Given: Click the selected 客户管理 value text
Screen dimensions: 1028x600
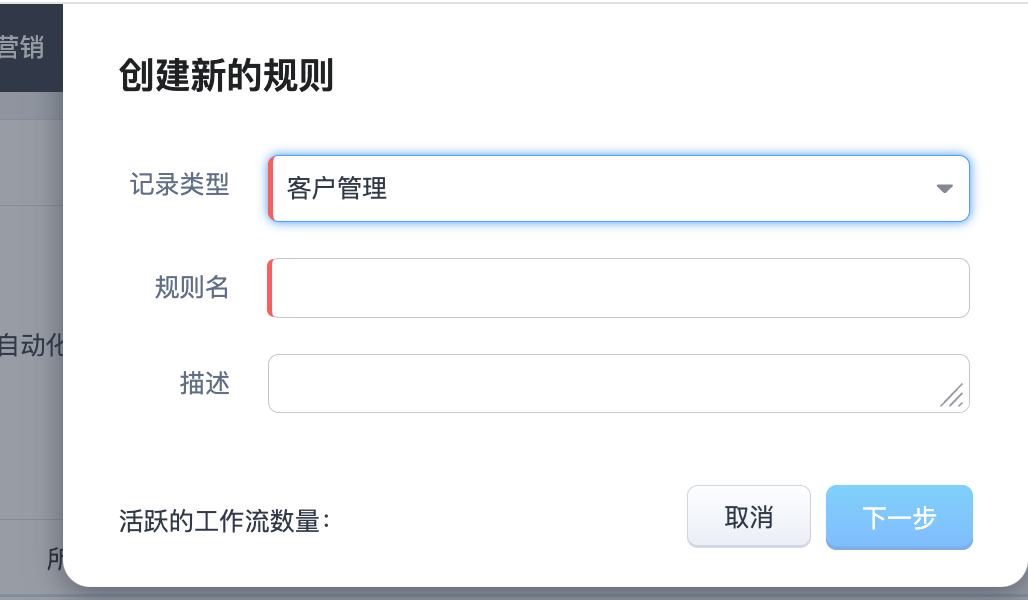Looking at the screenshot, I should [x=337, y=188].
